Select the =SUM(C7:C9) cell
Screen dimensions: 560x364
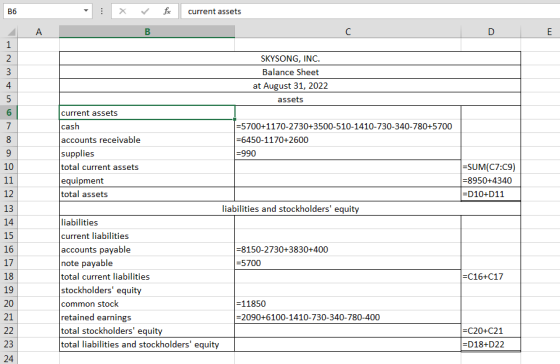(x=491, y=167)
